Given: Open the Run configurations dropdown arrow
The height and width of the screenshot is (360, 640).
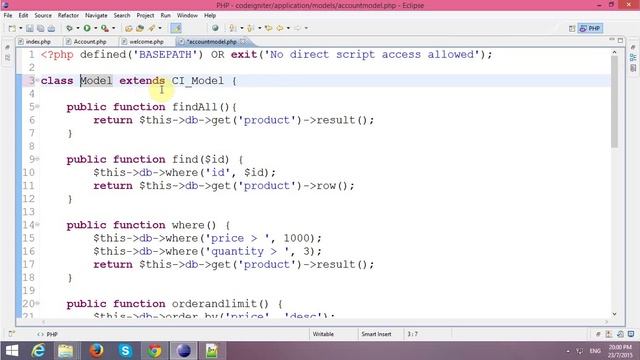Looking at the screenshot, I should coord(96,28).
